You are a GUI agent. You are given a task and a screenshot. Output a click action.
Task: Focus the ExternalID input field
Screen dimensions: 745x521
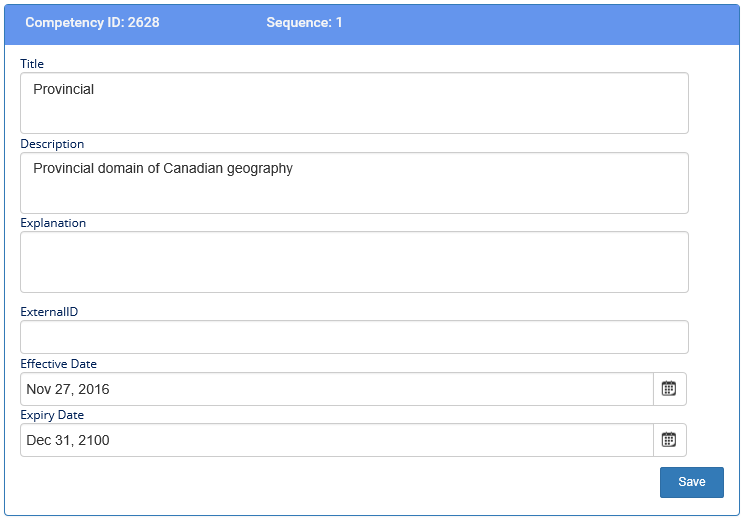(354, 337)
